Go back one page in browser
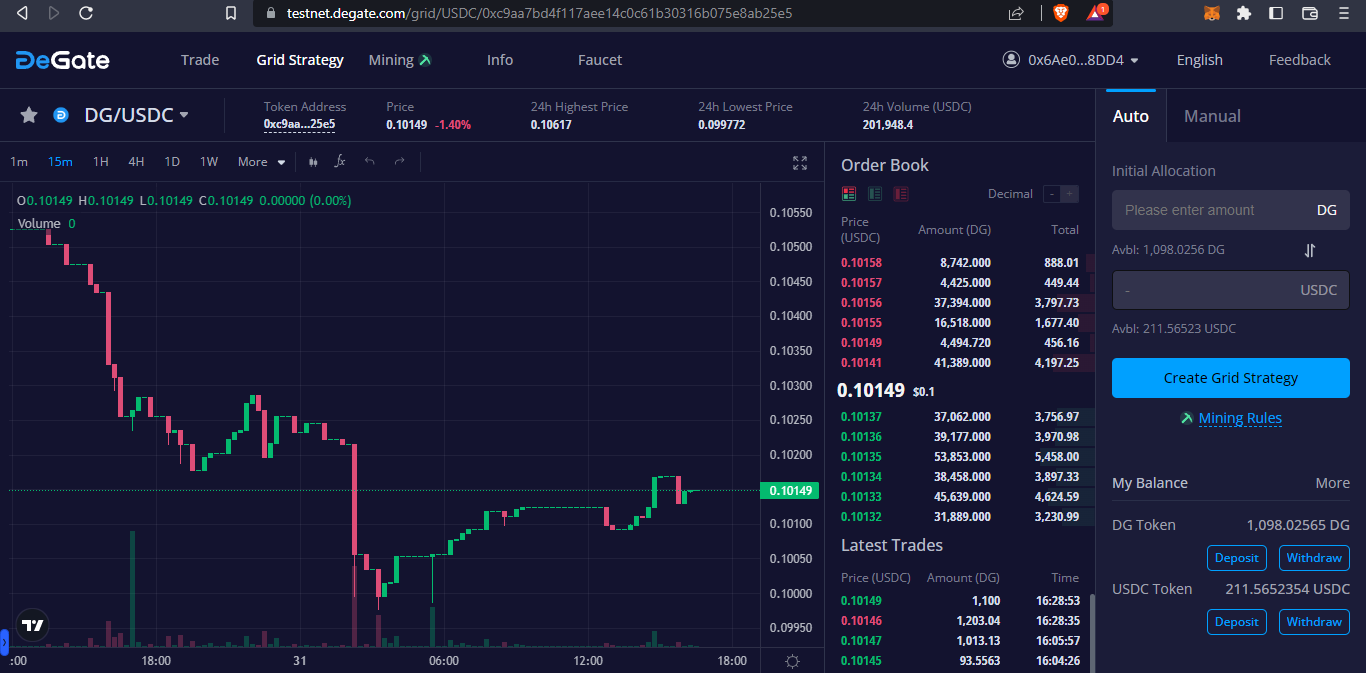1366x673 pixels. pyautogui.click(x=23, y=13)
